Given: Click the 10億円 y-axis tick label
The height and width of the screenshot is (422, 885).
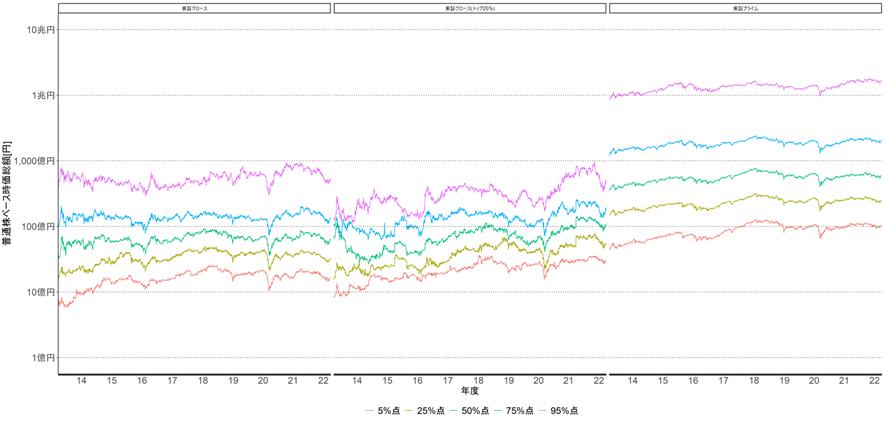Looking at the screenshot, I should click(x=42, y=292).
